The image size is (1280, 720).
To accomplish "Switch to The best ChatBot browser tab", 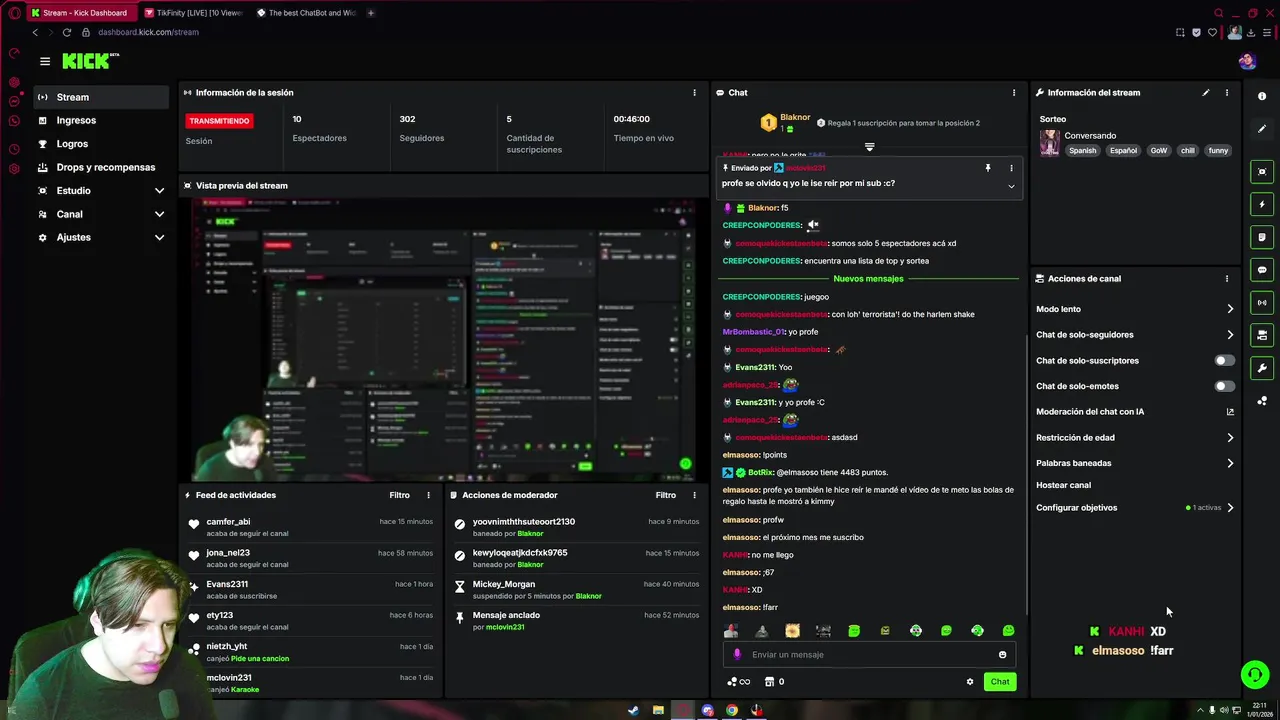I will click(305, 13).
